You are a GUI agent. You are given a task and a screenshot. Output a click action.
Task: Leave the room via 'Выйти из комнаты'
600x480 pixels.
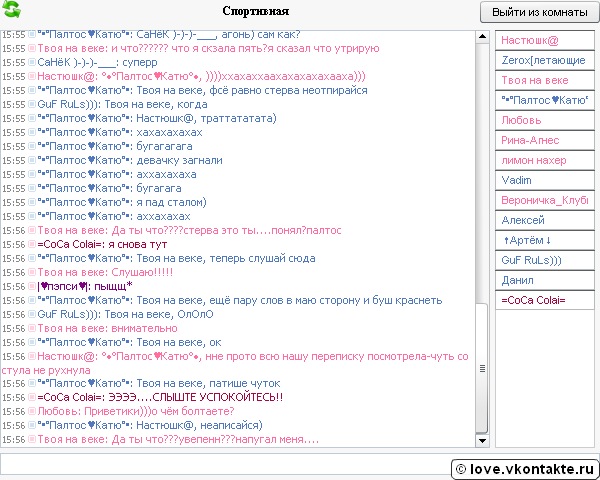[x=539, y=12]
